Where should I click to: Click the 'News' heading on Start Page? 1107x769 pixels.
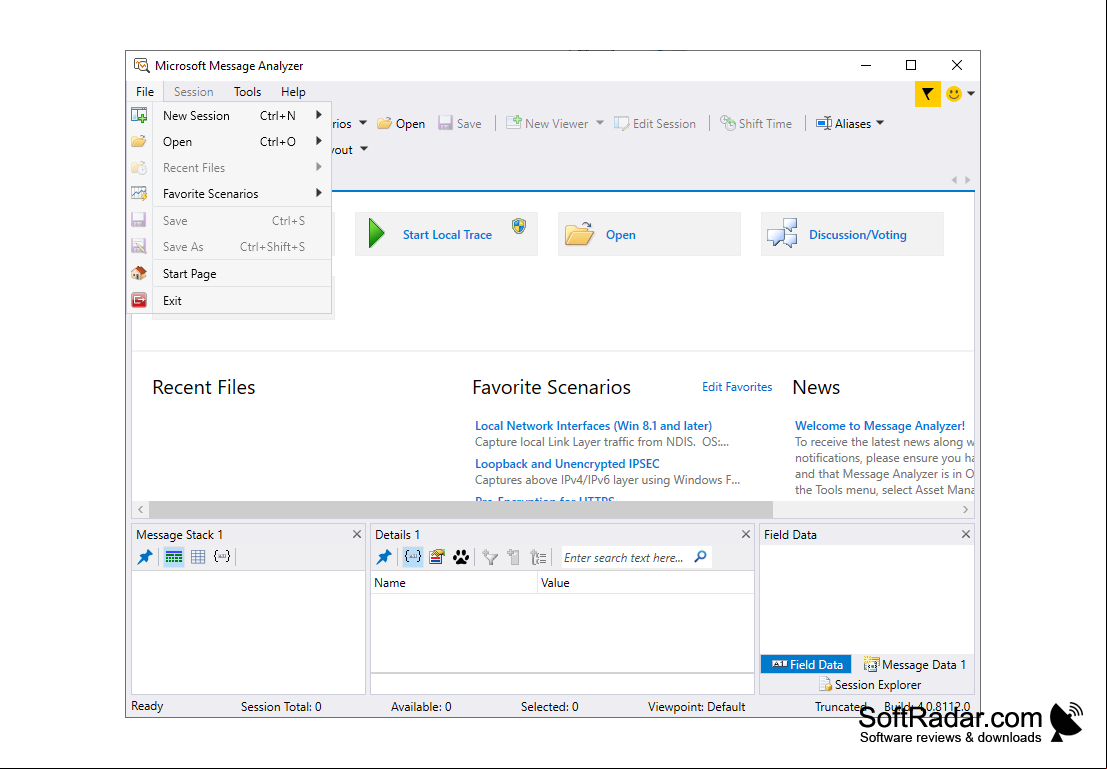click(816, 387)
